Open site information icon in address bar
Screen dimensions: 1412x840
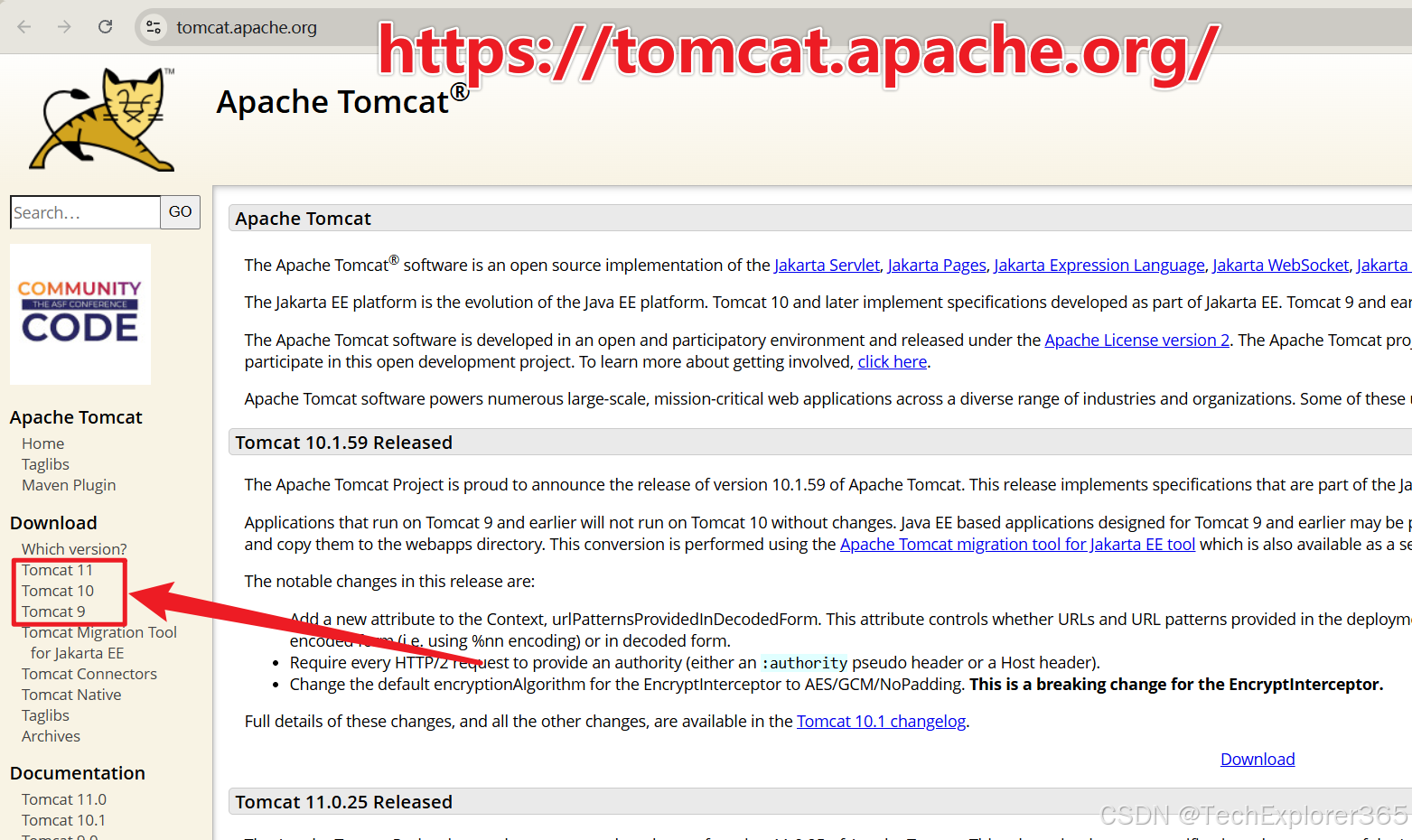pos(154,27)
